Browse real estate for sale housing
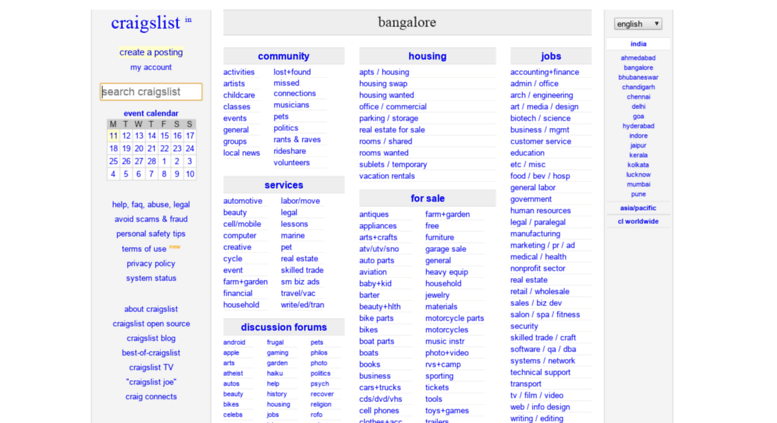This screenshot has height=423, width=777. [x=392, y=130]
